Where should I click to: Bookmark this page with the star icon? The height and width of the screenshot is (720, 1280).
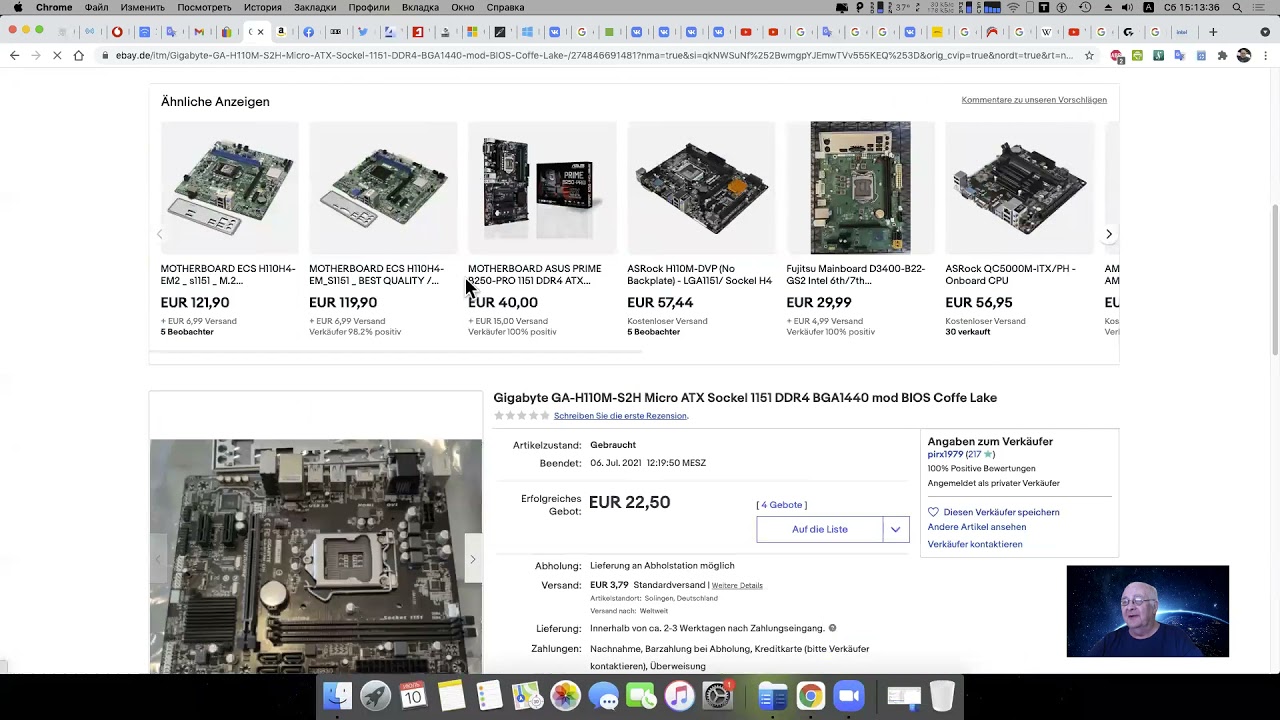1089,56
